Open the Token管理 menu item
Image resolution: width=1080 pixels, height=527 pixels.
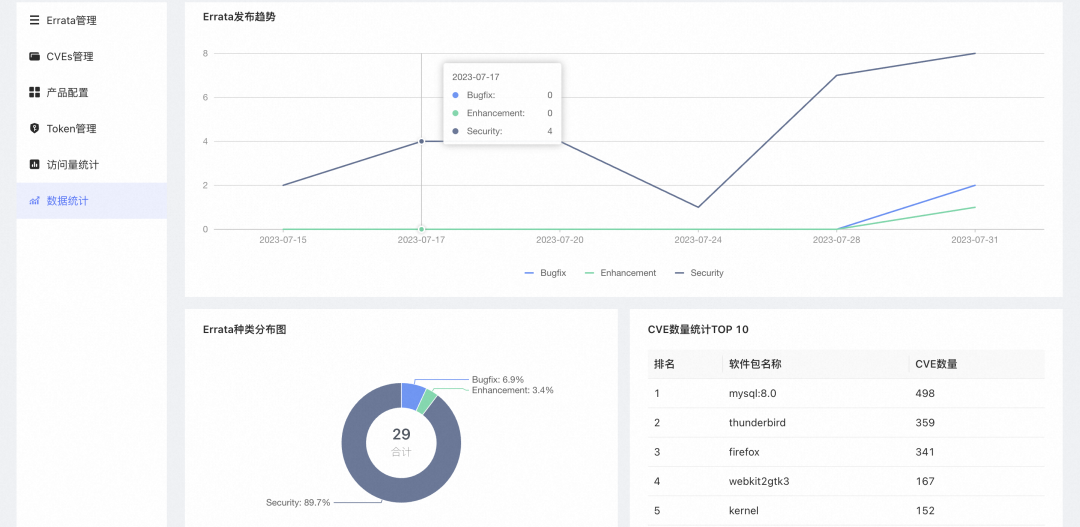pyautogui.click(x=92, y=129)
